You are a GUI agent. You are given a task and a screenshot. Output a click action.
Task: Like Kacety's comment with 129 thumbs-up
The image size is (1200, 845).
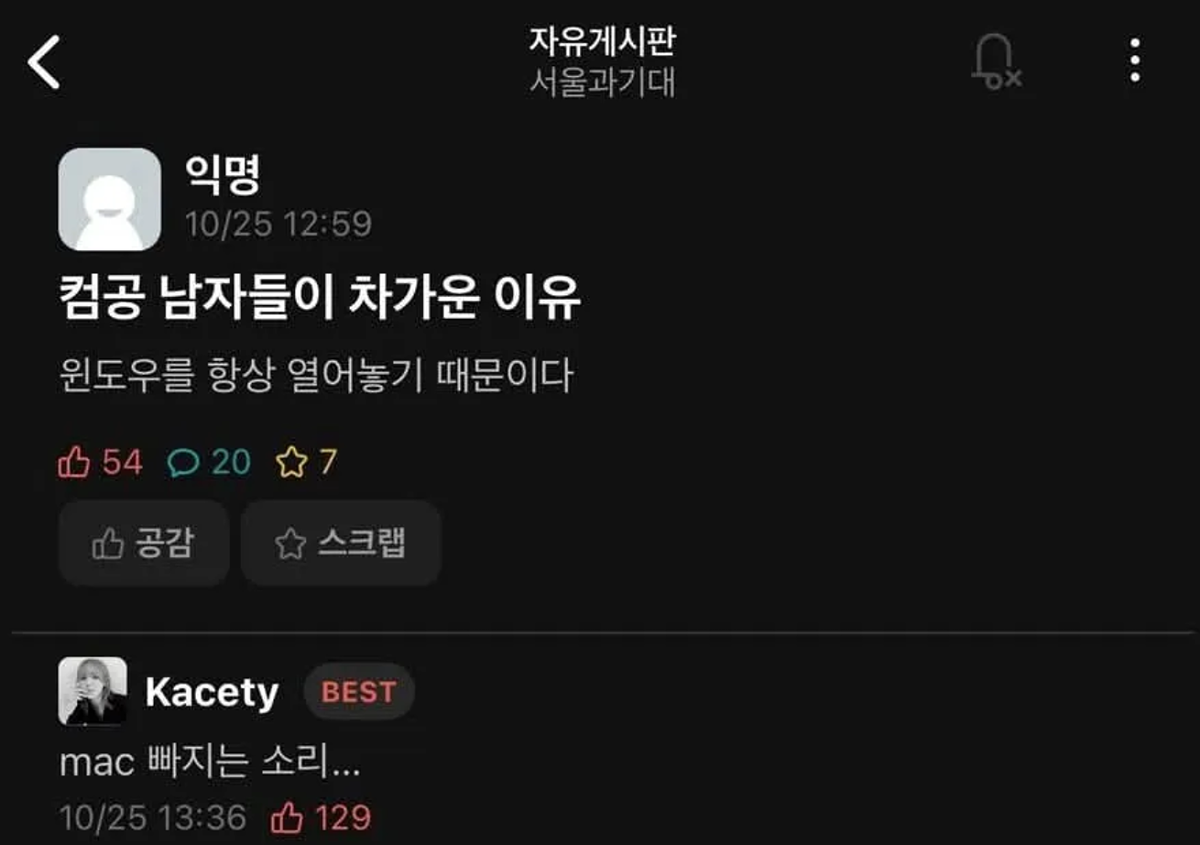pyautogui.click(x=321, y=818)
